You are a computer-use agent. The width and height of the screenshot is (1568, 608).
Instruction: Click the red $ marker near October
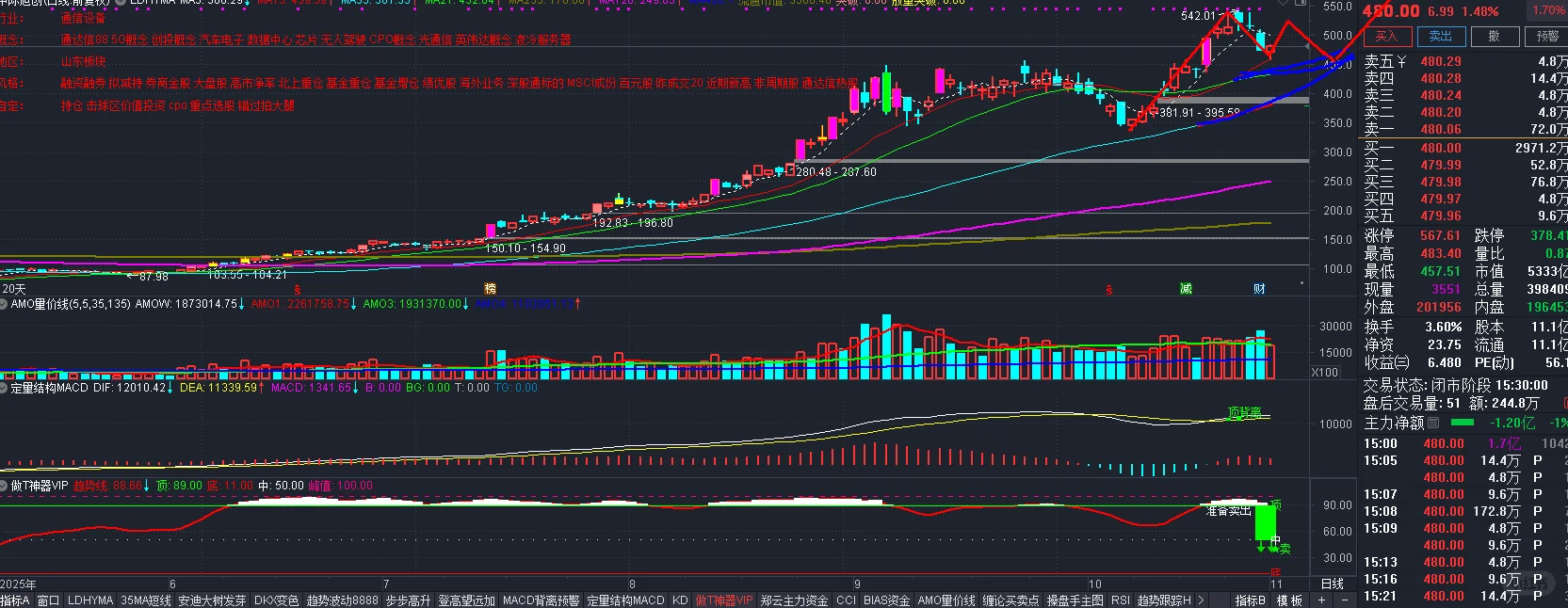[x=1108, y=289]
